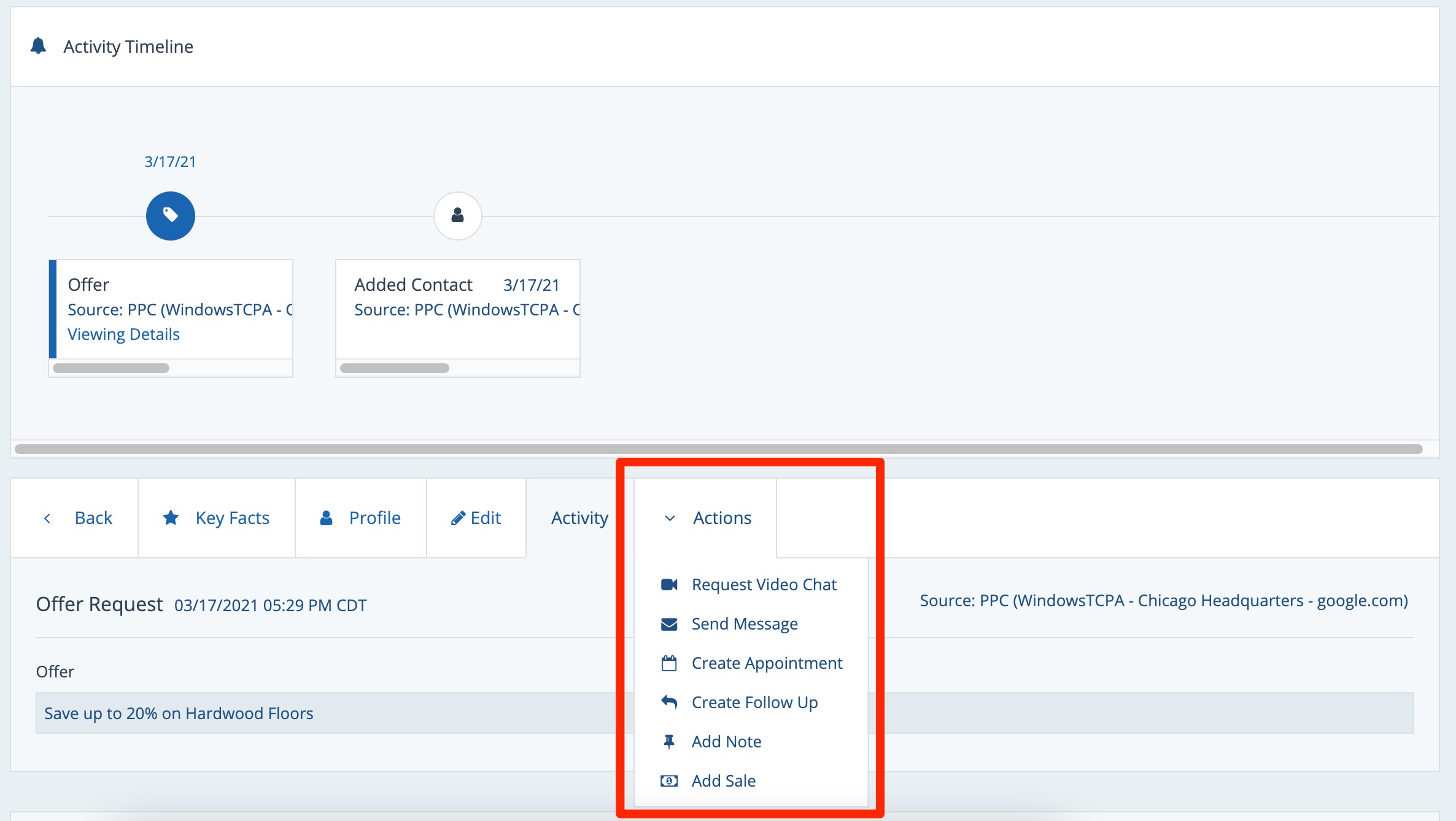Screen dimensions: 1456x821
Task: Click the Viewing Details link
Action: (123, 334)
